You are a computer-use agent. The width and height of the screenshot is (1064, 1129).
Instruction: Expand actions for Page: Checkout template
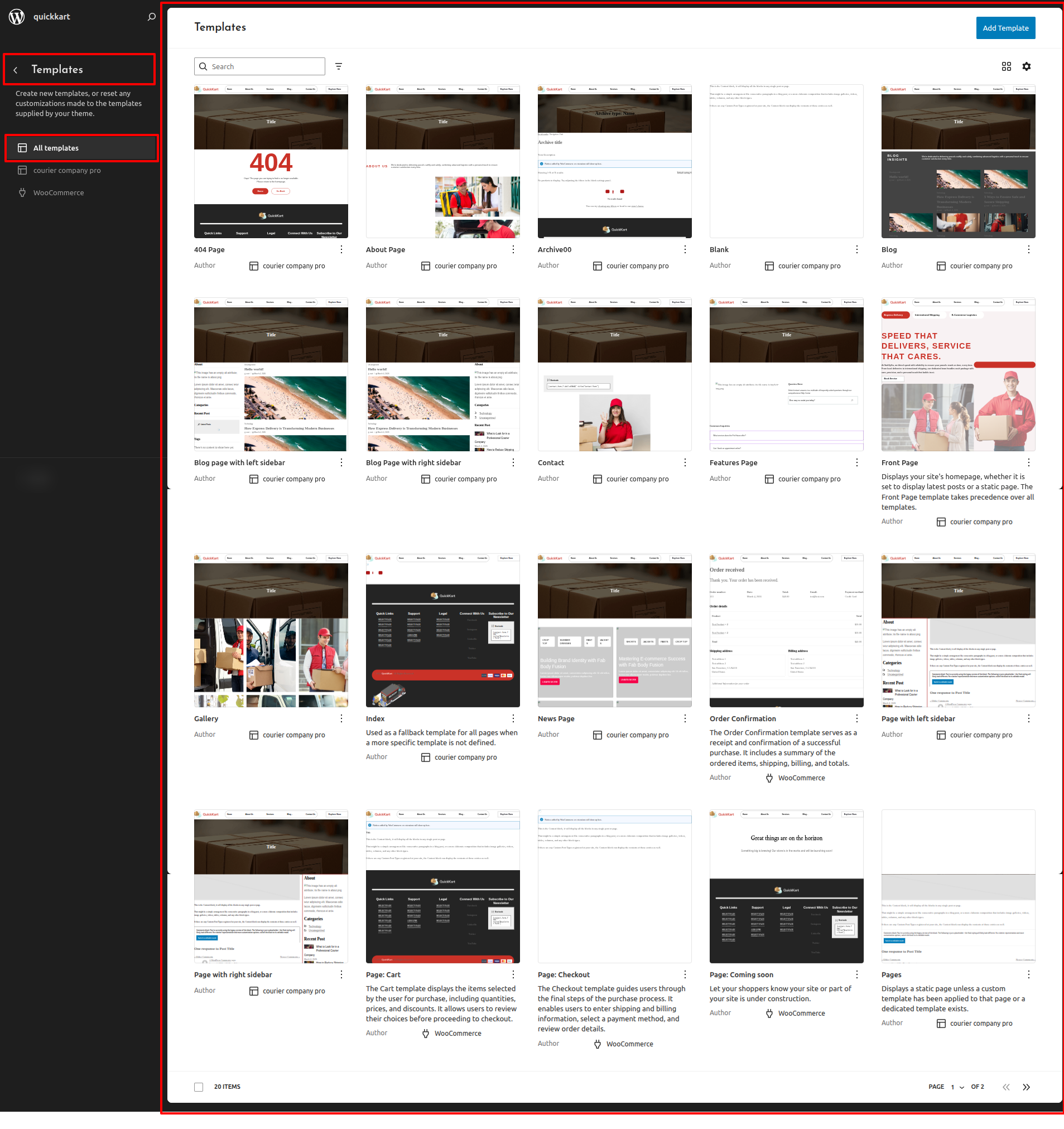(685, 974)
